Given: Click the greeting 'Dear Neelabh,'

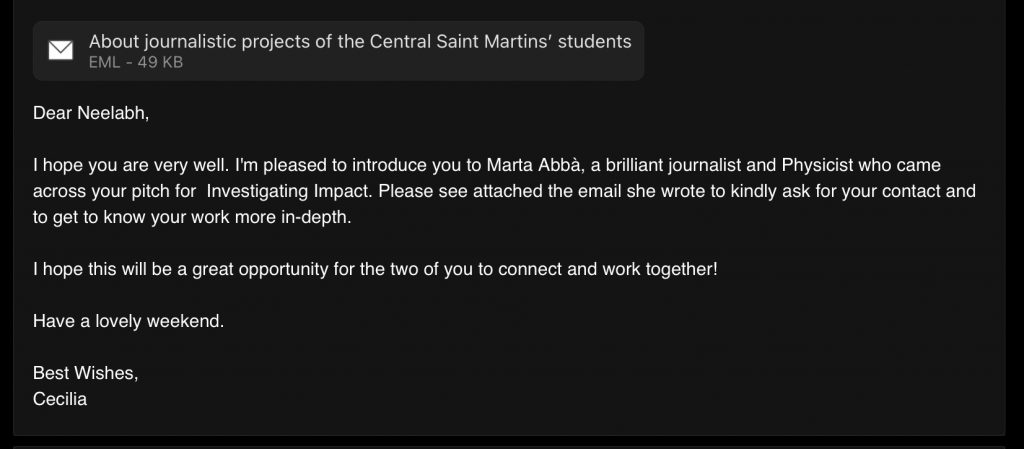Looking at the screenshot, I should click(x=91, y=113).
